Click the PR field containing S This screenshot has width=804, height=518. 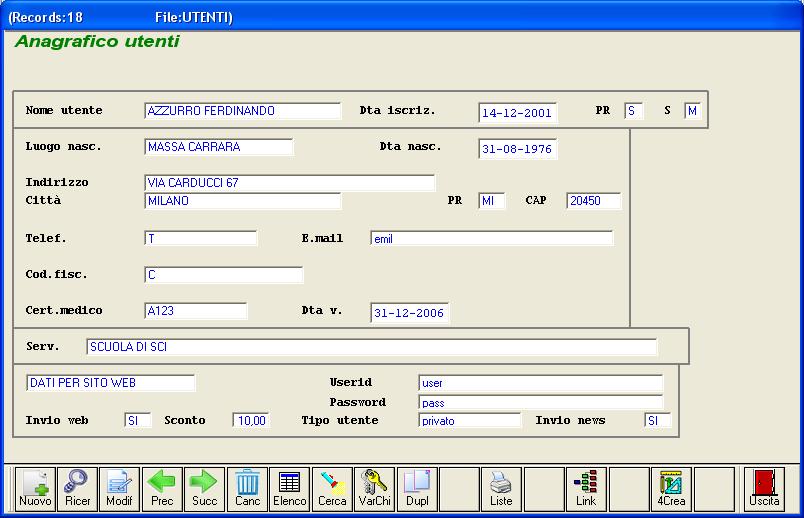point(634,111)
